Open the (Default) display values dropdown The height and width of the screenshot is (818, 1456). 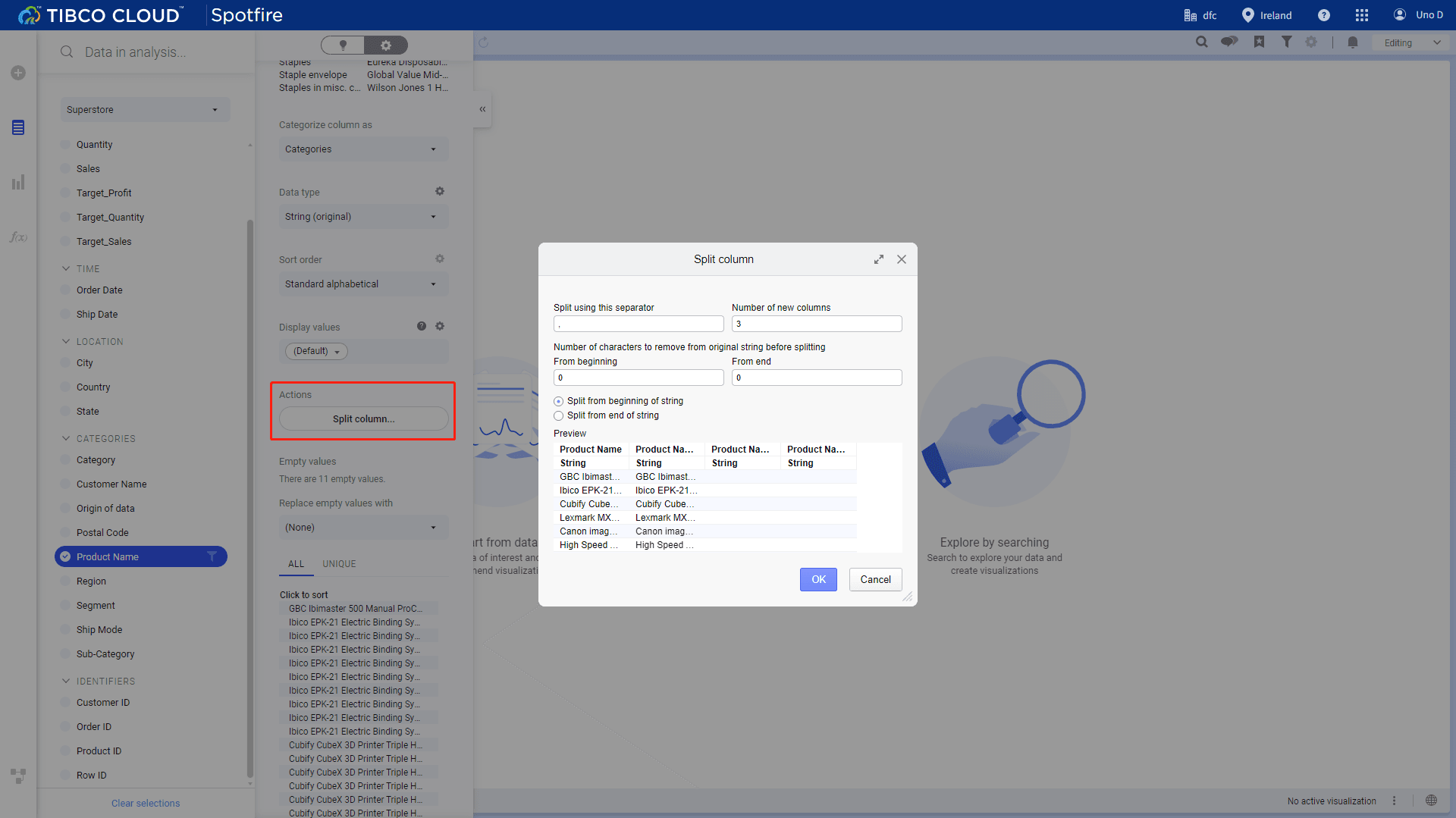316,351
